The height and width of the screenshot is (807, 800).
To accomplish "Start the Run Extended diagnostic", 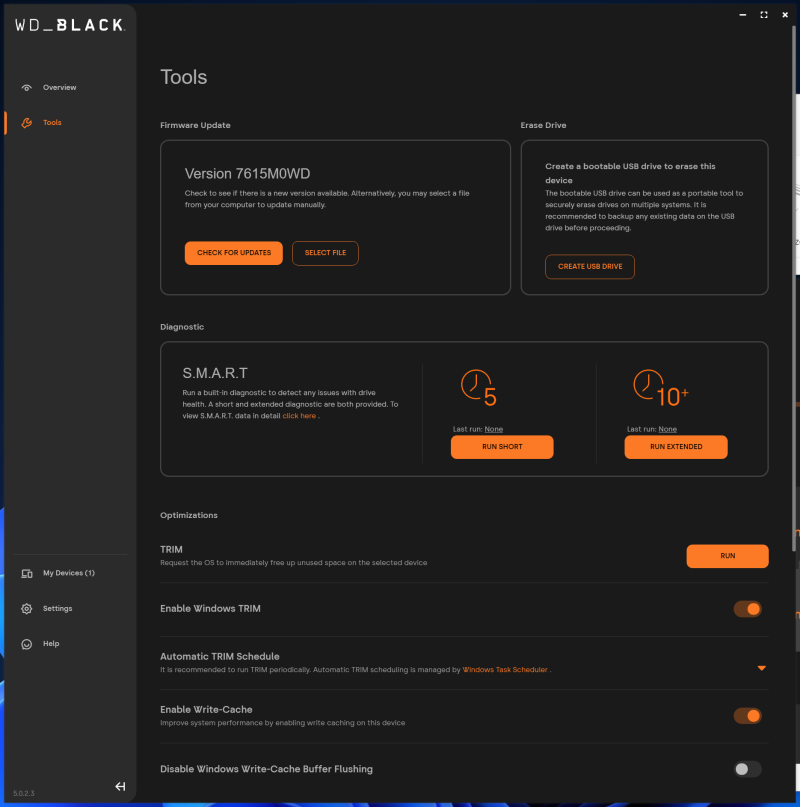I will [676, 447].
